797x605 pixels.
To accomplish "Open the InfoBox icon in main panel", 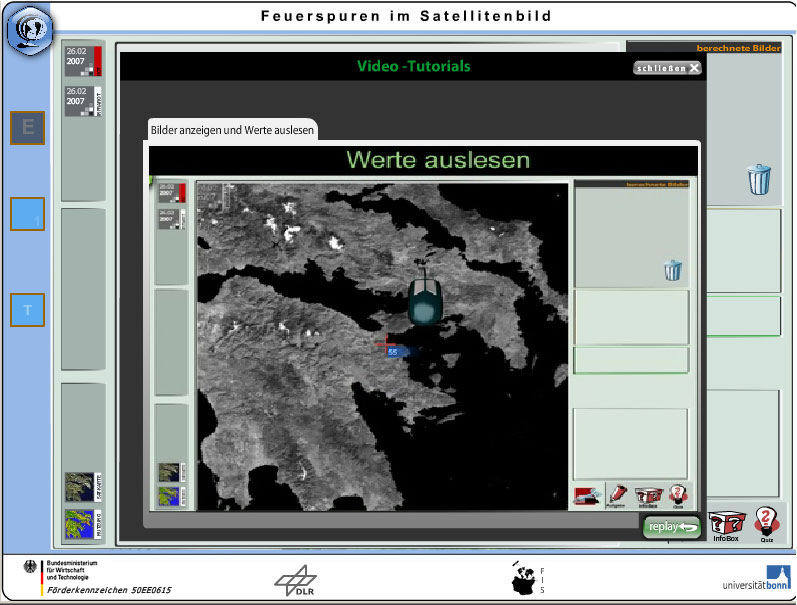I will pos(726,526).
